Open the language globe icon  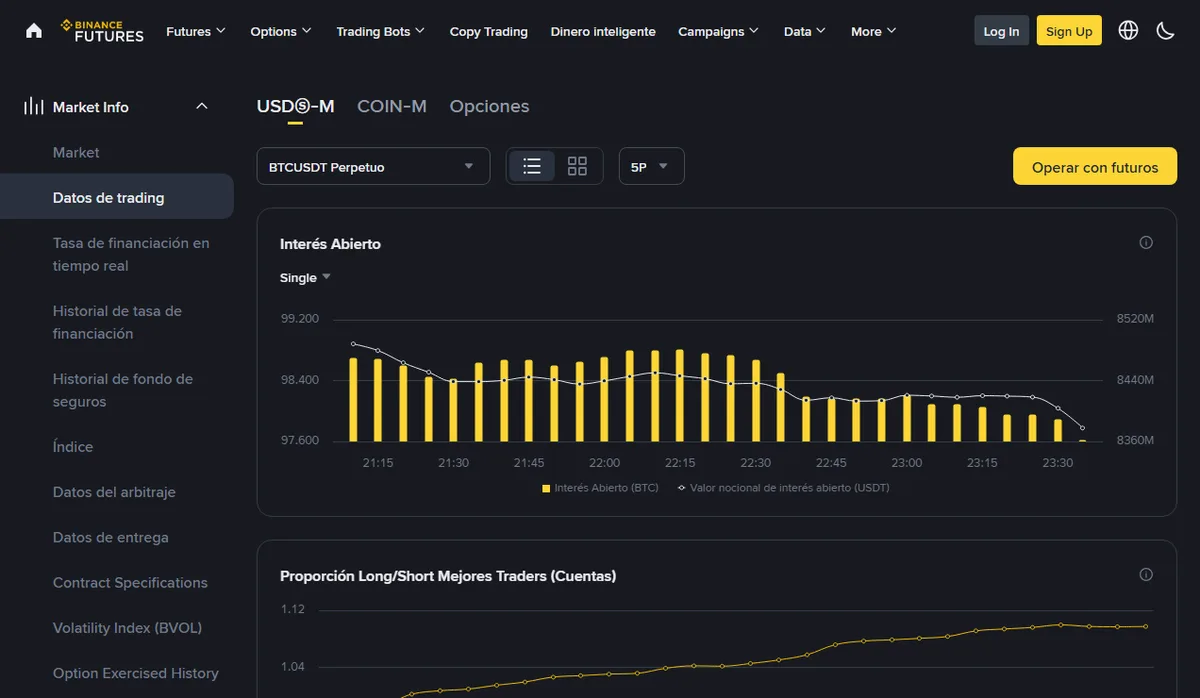pos(1128,31)
